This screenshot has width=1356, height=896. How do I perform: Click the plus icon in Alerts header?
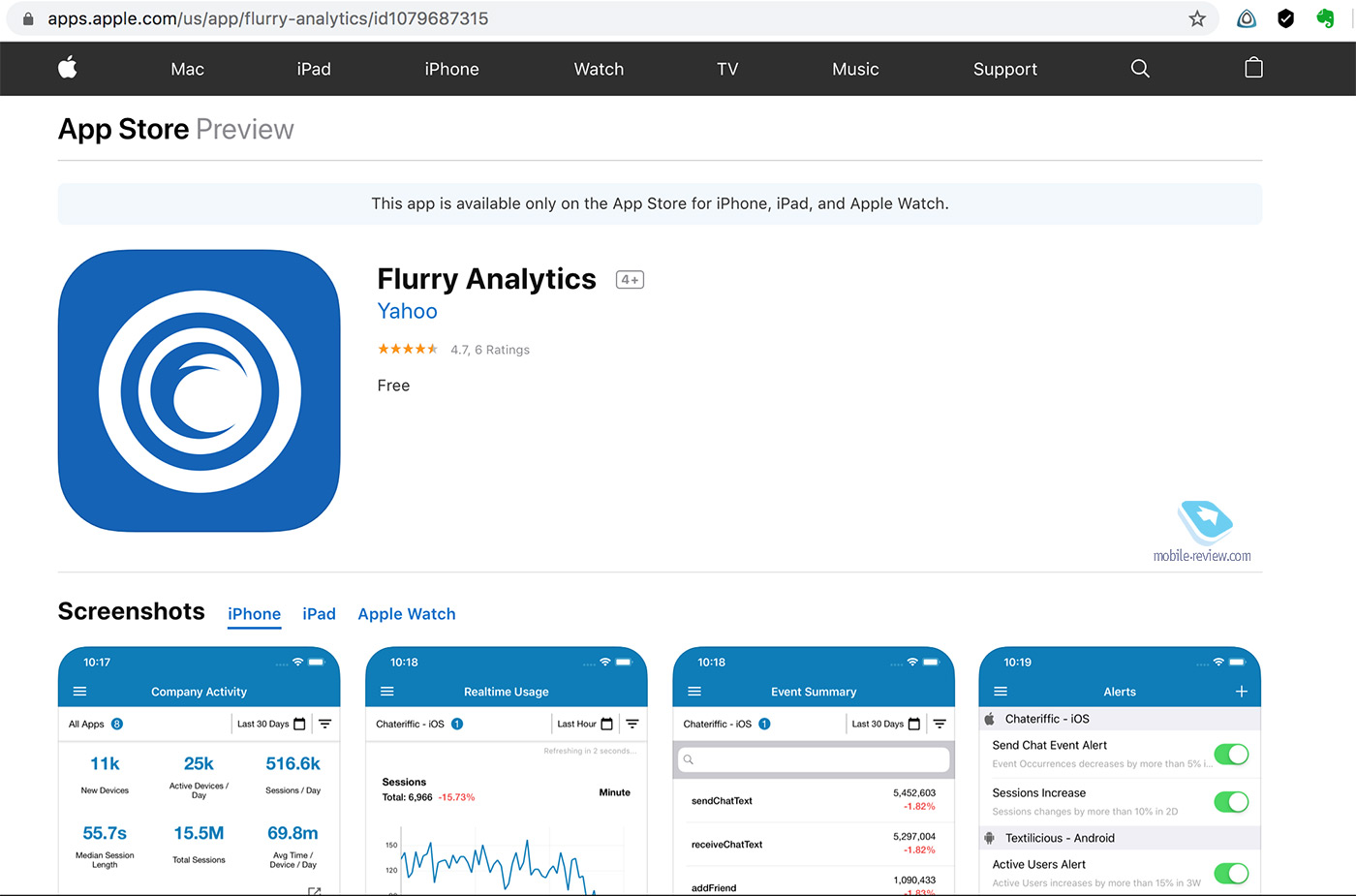pyautogui.click(x=1241, y=692)
